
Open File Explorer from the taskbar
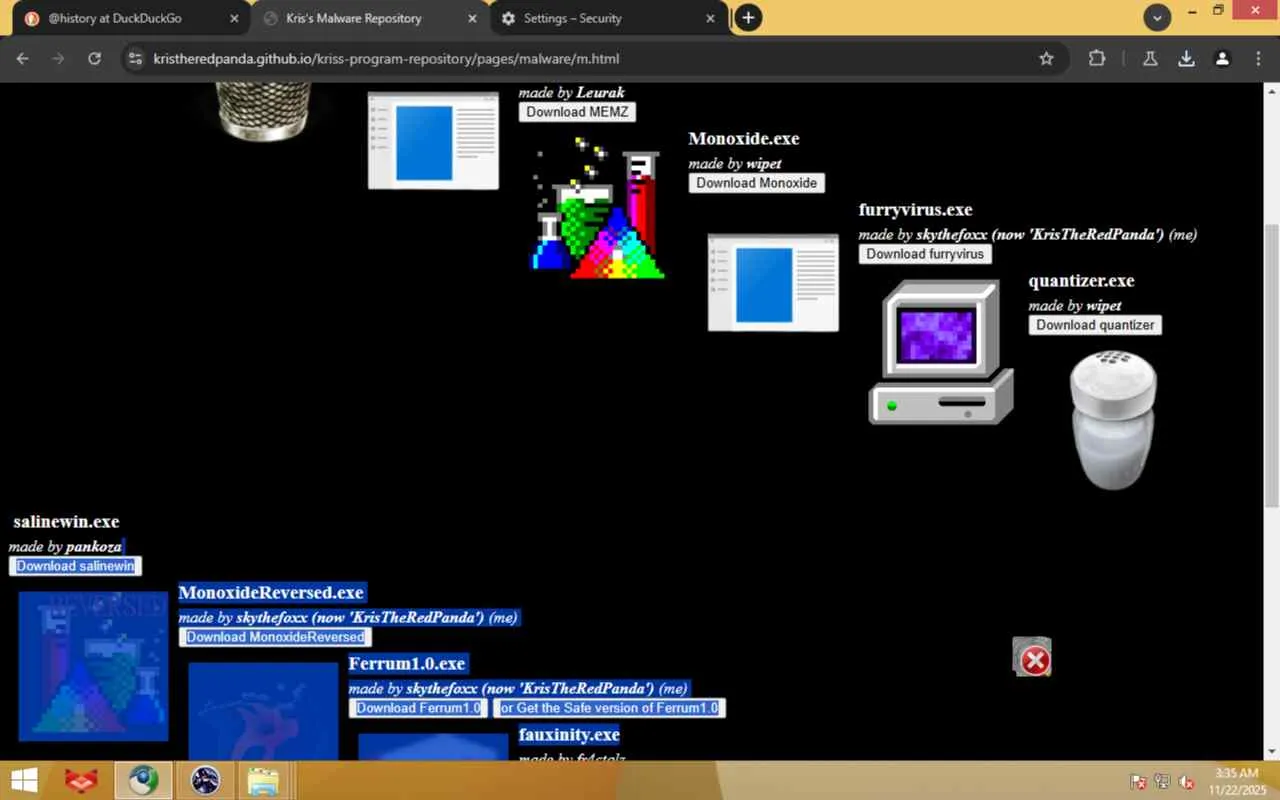coord(263,780)
